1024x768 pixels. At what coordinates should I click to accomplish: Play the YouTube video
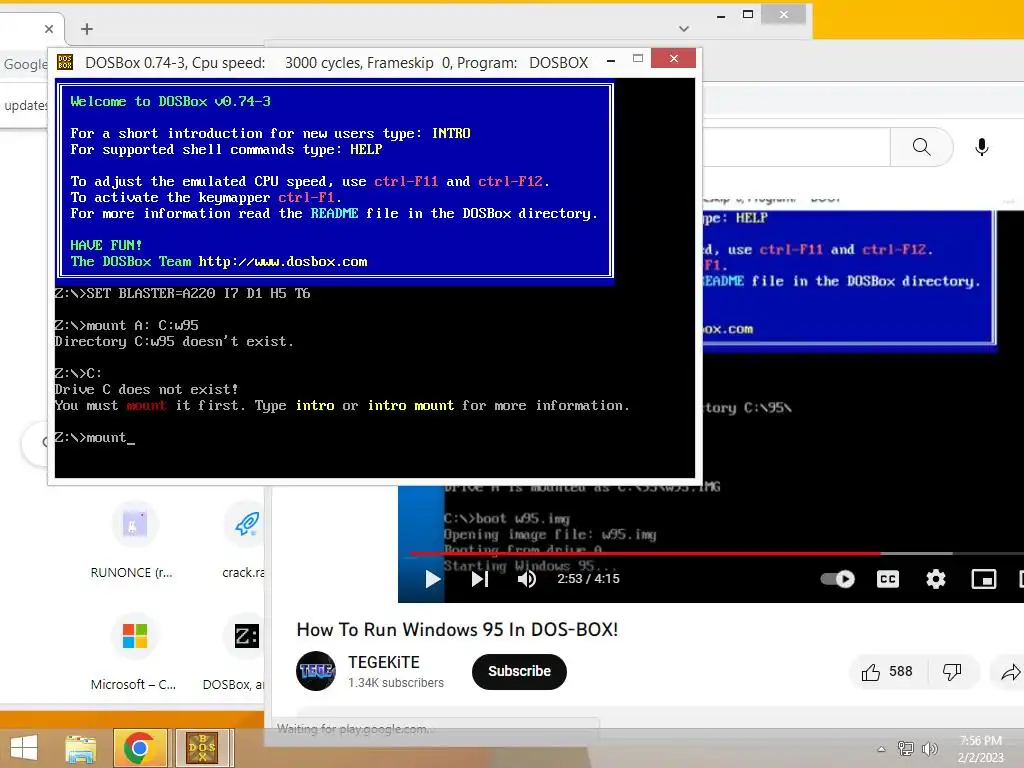coord(432,579)
